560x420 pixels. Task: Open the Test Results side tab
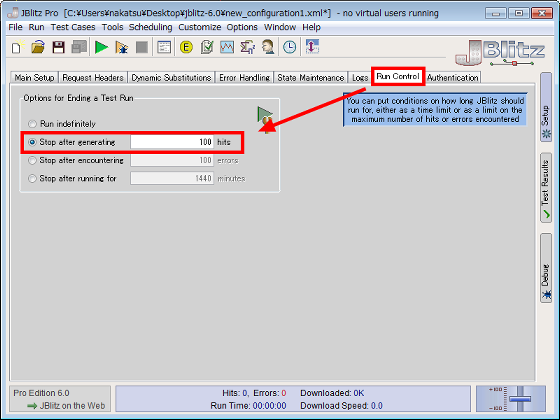[x=546, y=188]
